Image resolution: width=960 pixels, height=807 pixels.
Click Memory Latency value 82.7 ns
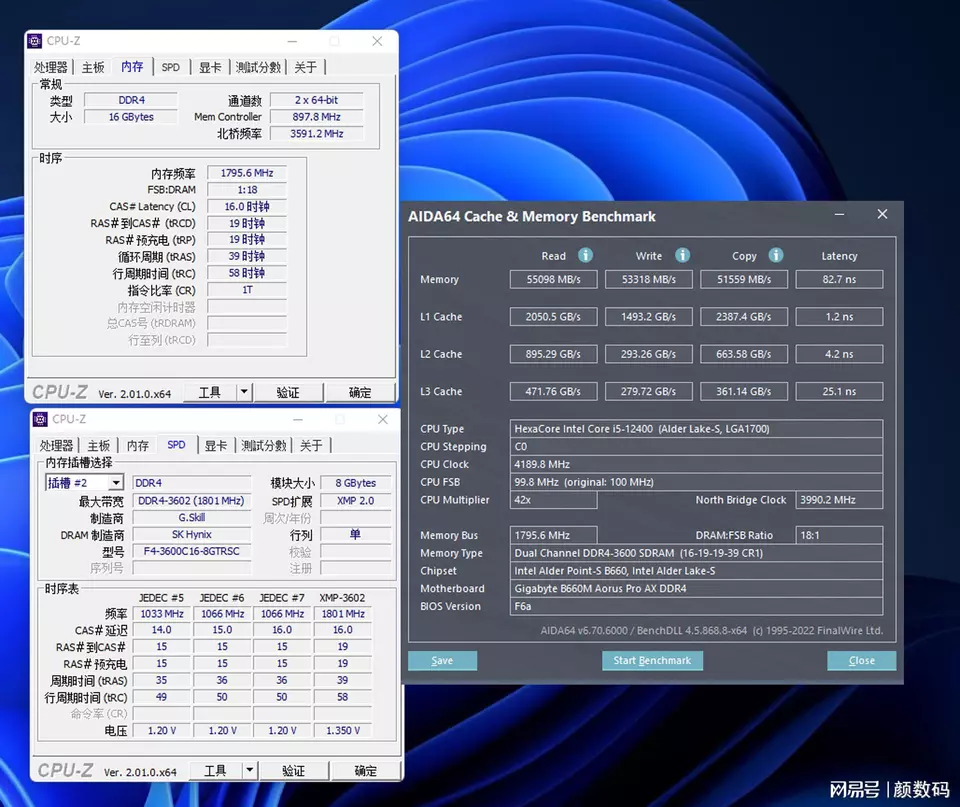(x=839, y=279)
